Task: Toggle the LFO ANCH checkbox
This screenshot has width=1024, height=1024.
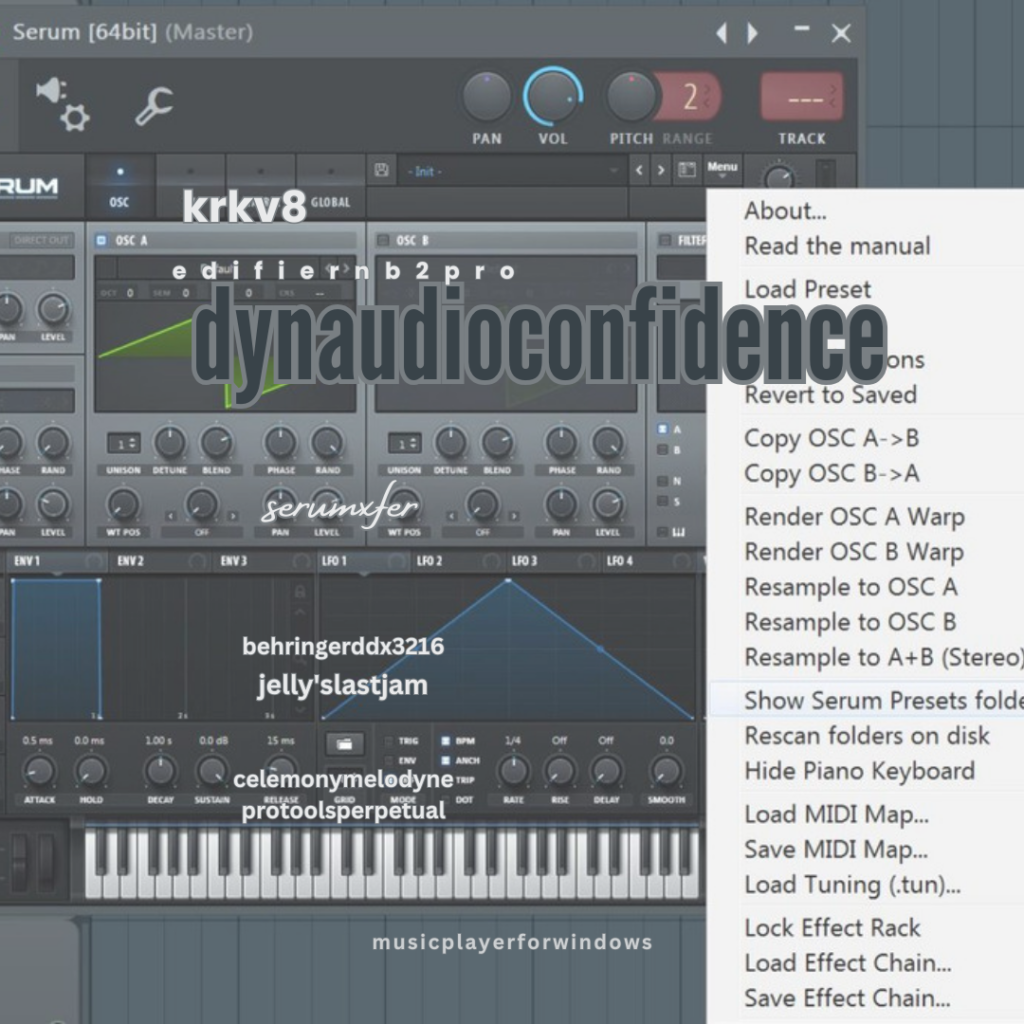Action: [445, 760]
